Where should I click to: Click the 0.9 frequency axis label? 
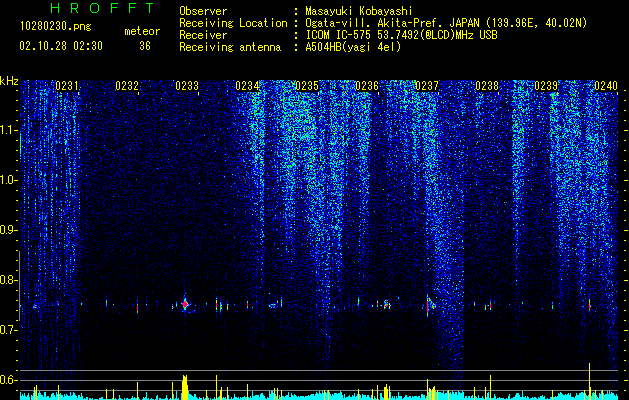coord(9,230)
